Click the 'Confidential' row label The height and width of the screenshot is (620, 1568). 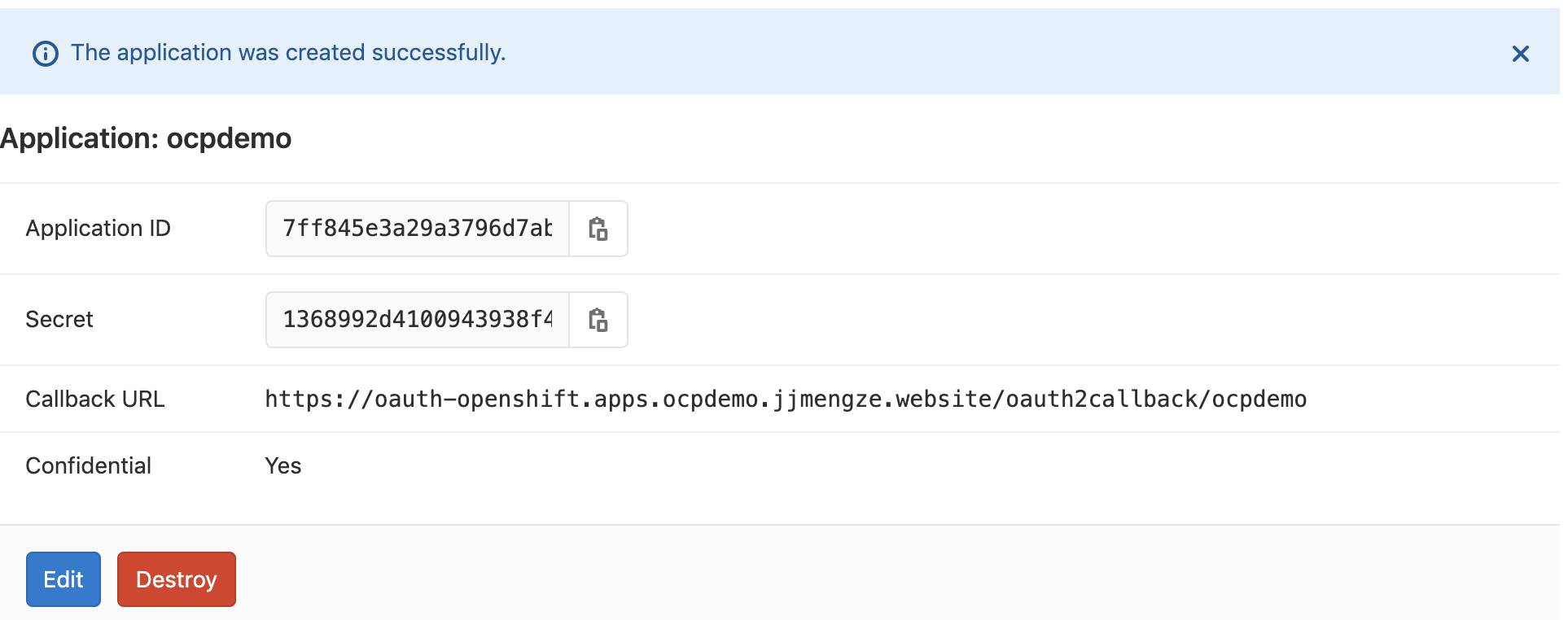coord(88,465)
